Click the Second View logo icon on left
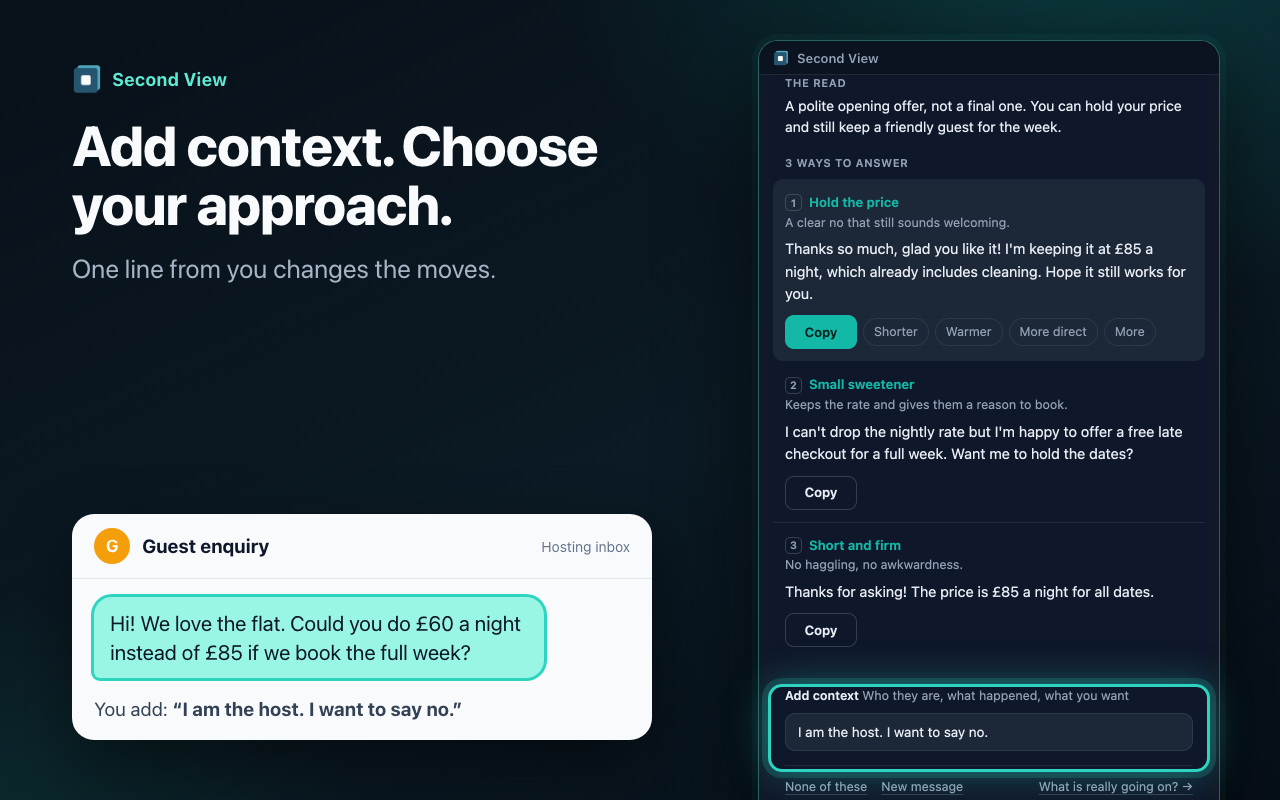 (x=87, y=79)
